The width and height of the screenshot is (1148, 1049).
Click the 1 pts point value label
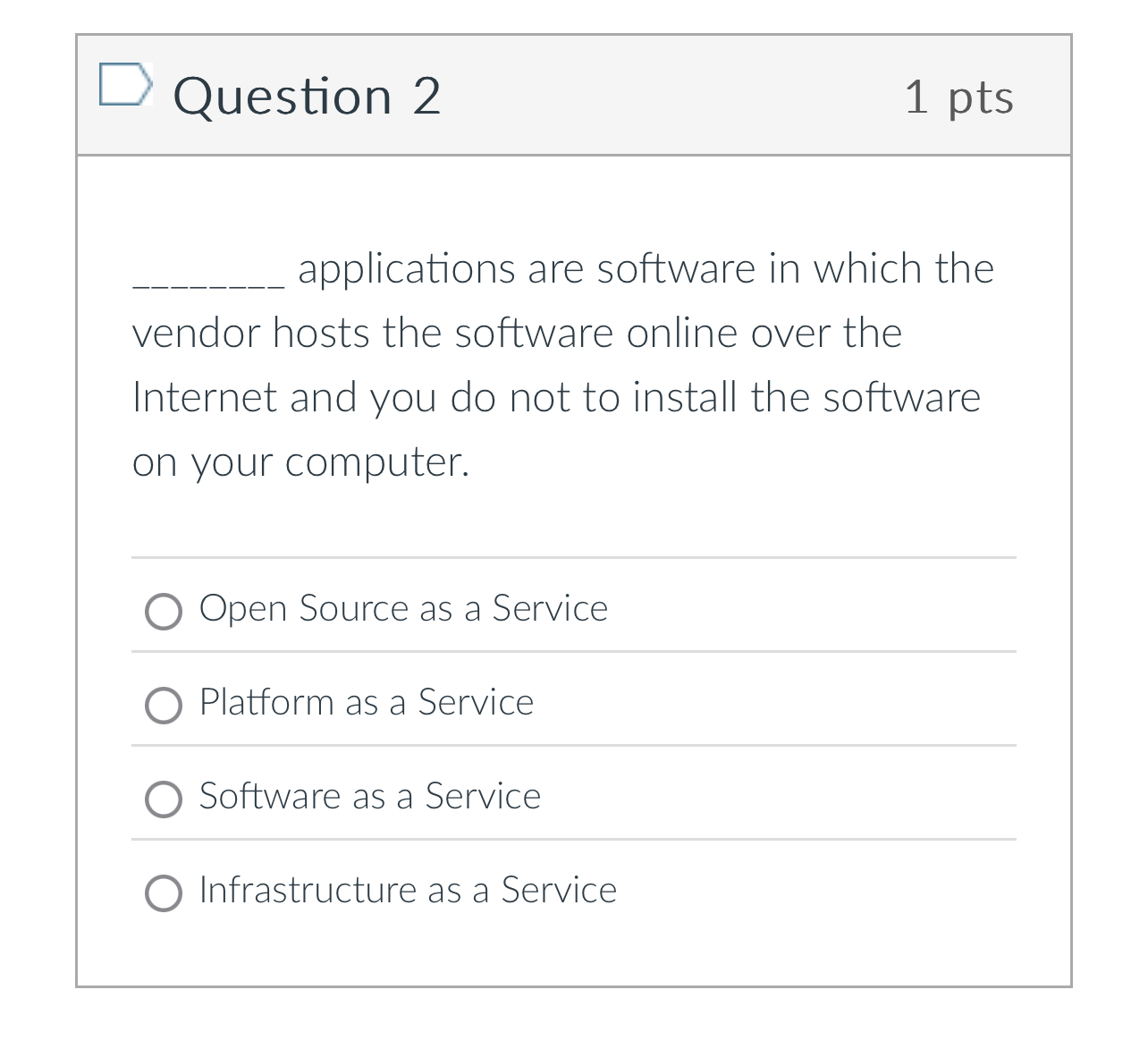960,98
